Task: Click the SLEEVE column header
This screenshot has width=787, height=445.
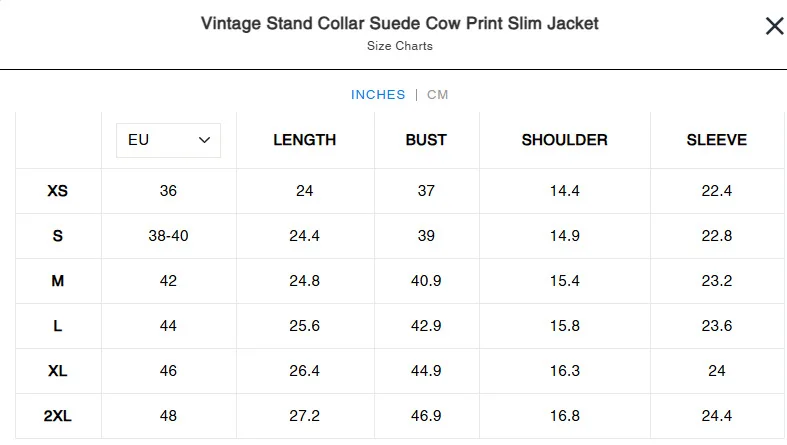Action: (716, 140)
